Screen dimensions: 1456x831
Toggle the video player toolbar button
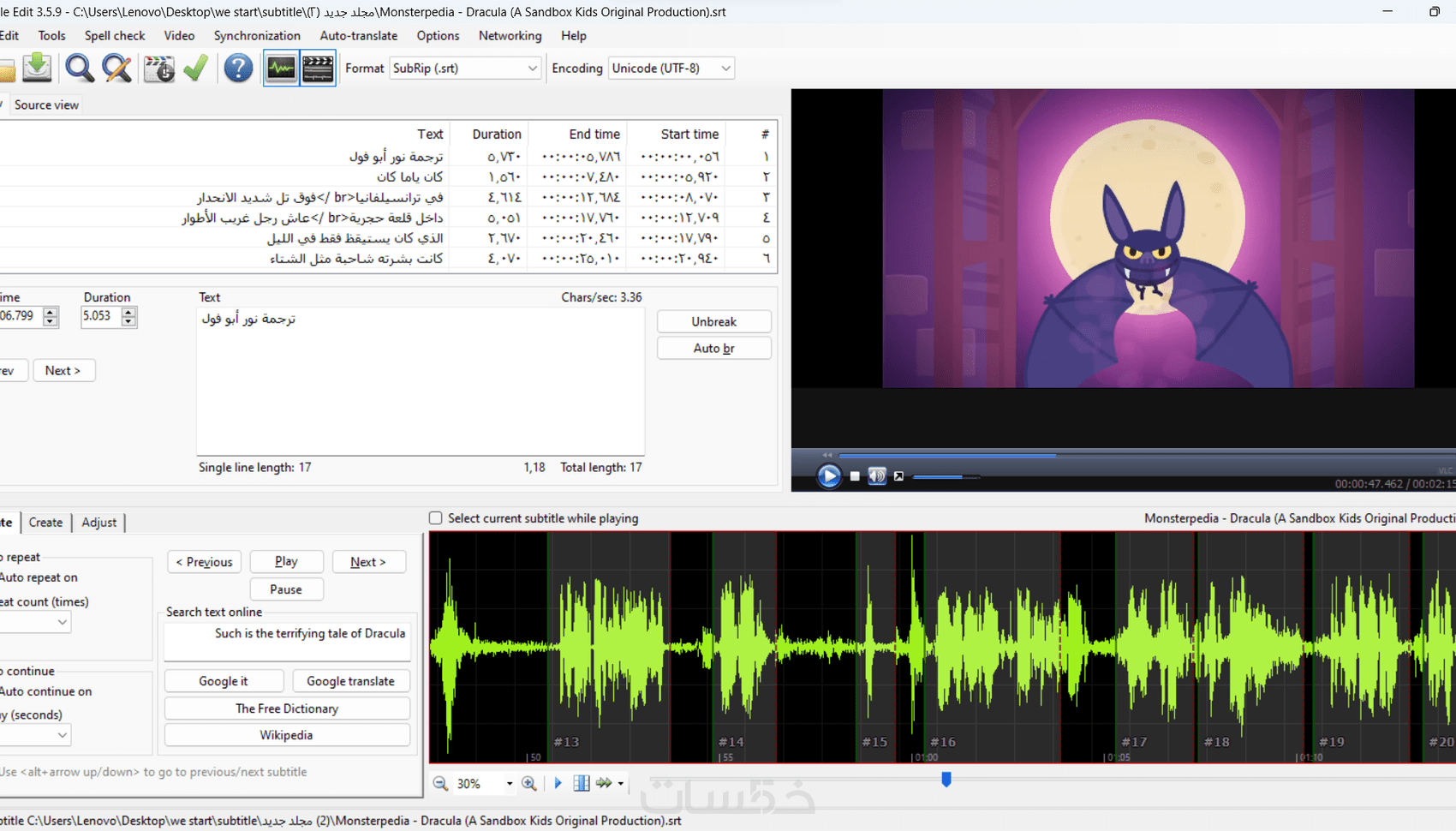click(x=318, y=68)
